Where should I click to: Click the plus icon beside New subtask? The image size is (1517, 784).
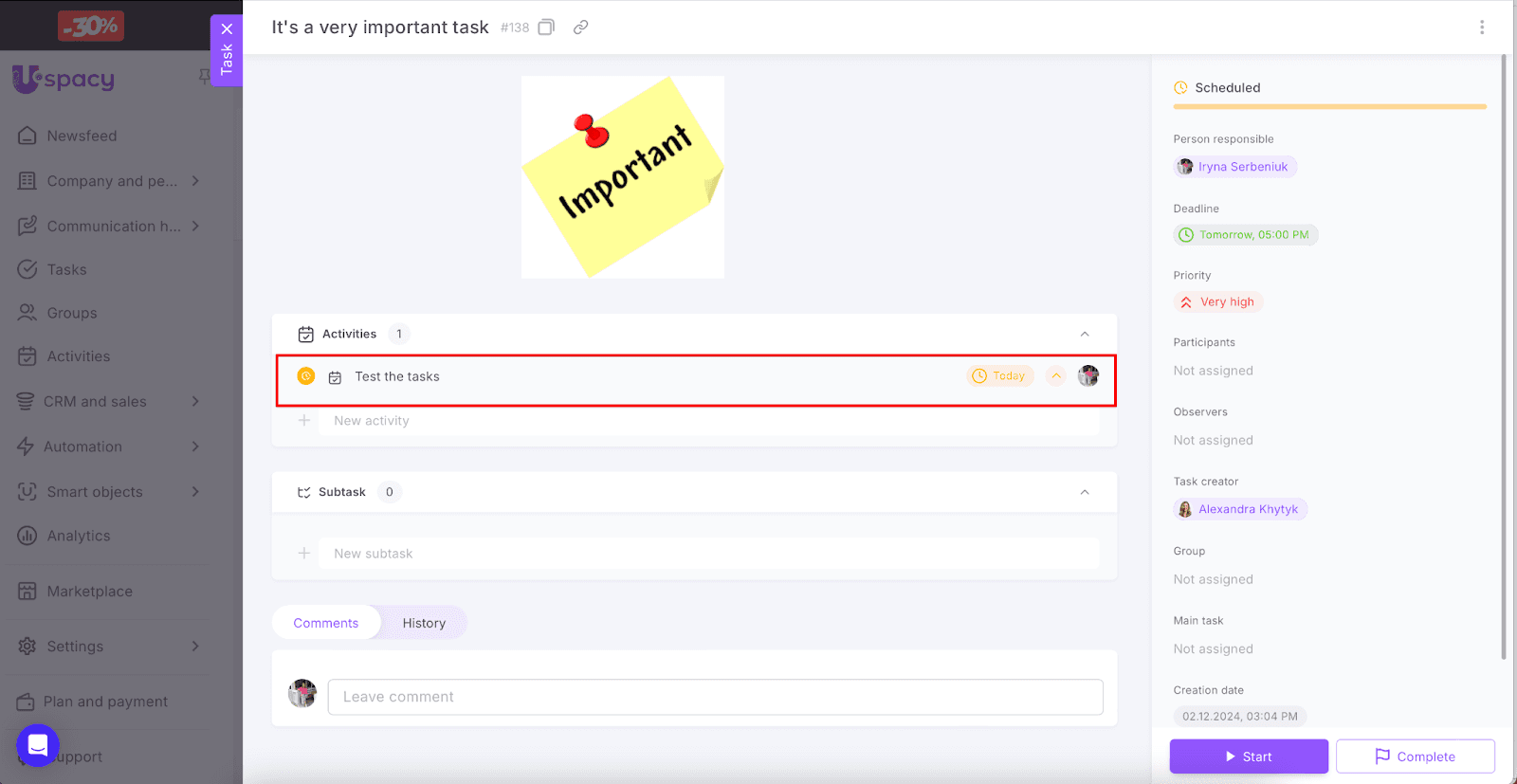click(x=304, y=554)
